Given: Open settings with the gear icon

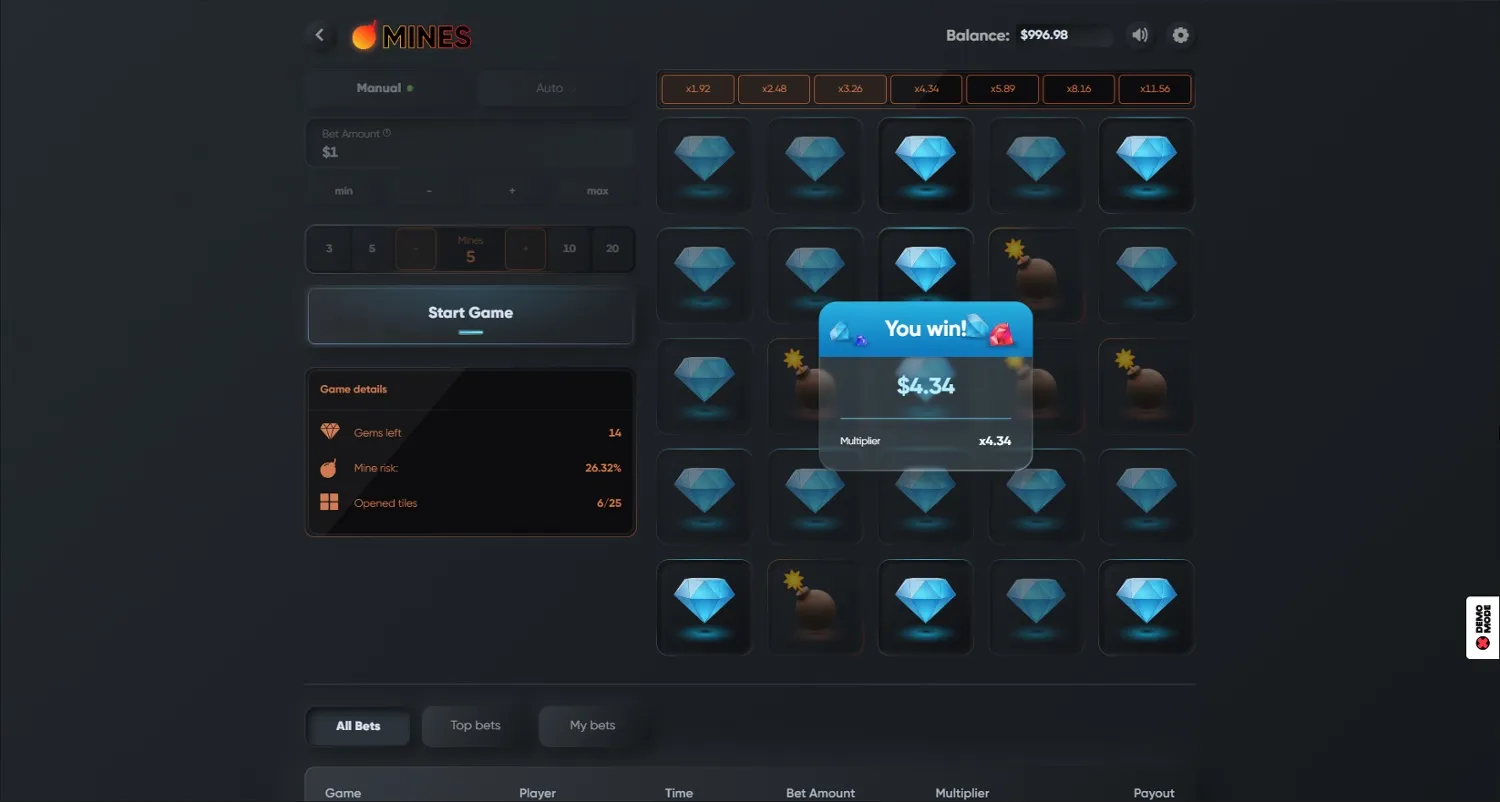Looking at the screenshot, I should tap(1181, 35).
